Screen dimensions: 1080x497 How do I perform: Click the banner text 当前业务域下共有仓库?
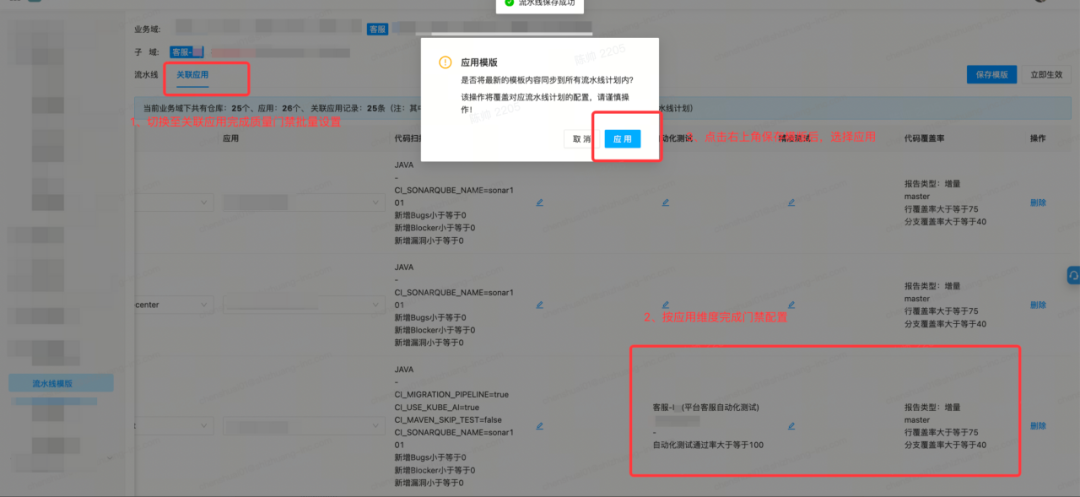[186, 109]
